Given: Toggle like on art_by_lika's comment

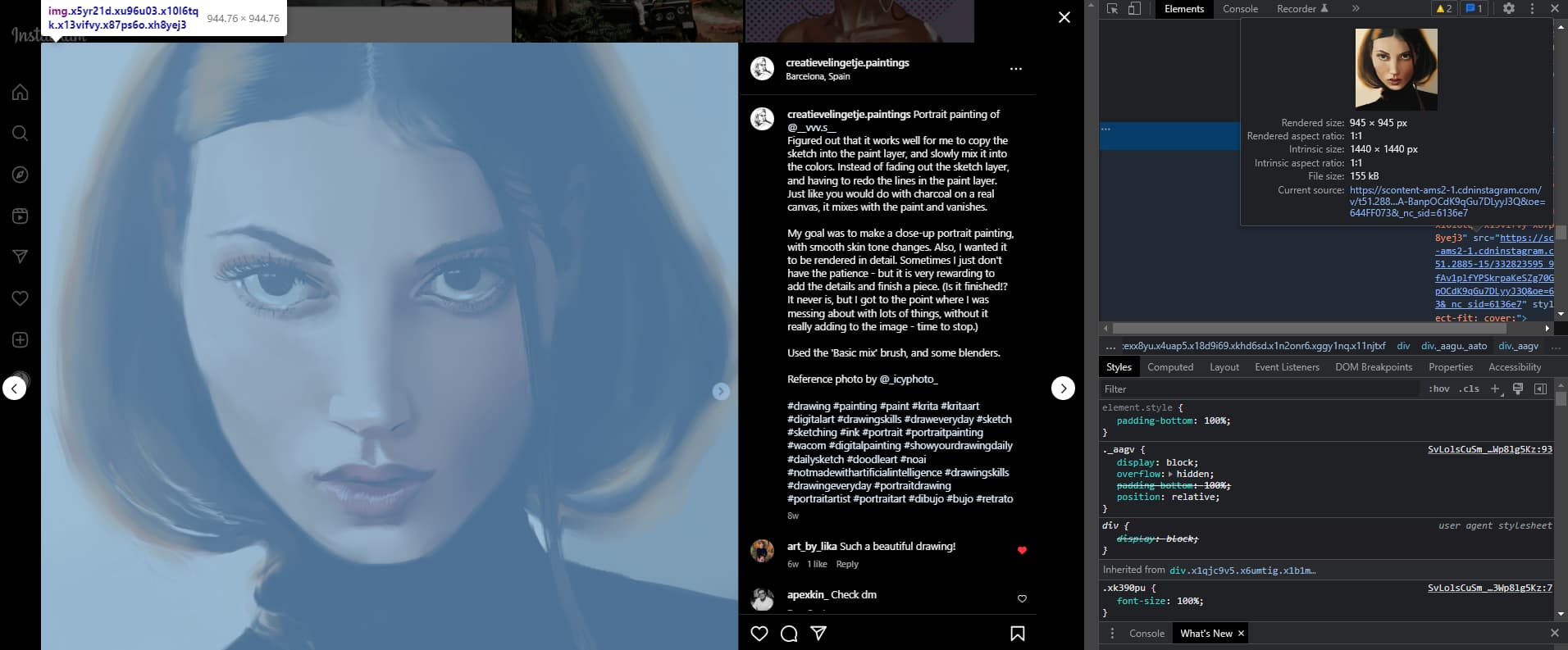Looking at the screenshot, I should point(1022,550).
